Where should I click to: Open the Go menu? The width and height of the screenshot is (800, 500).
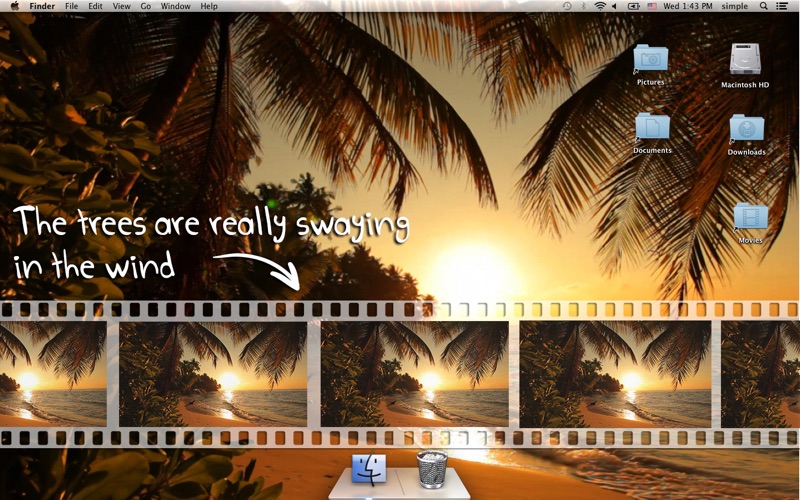[x=145, y=6]
